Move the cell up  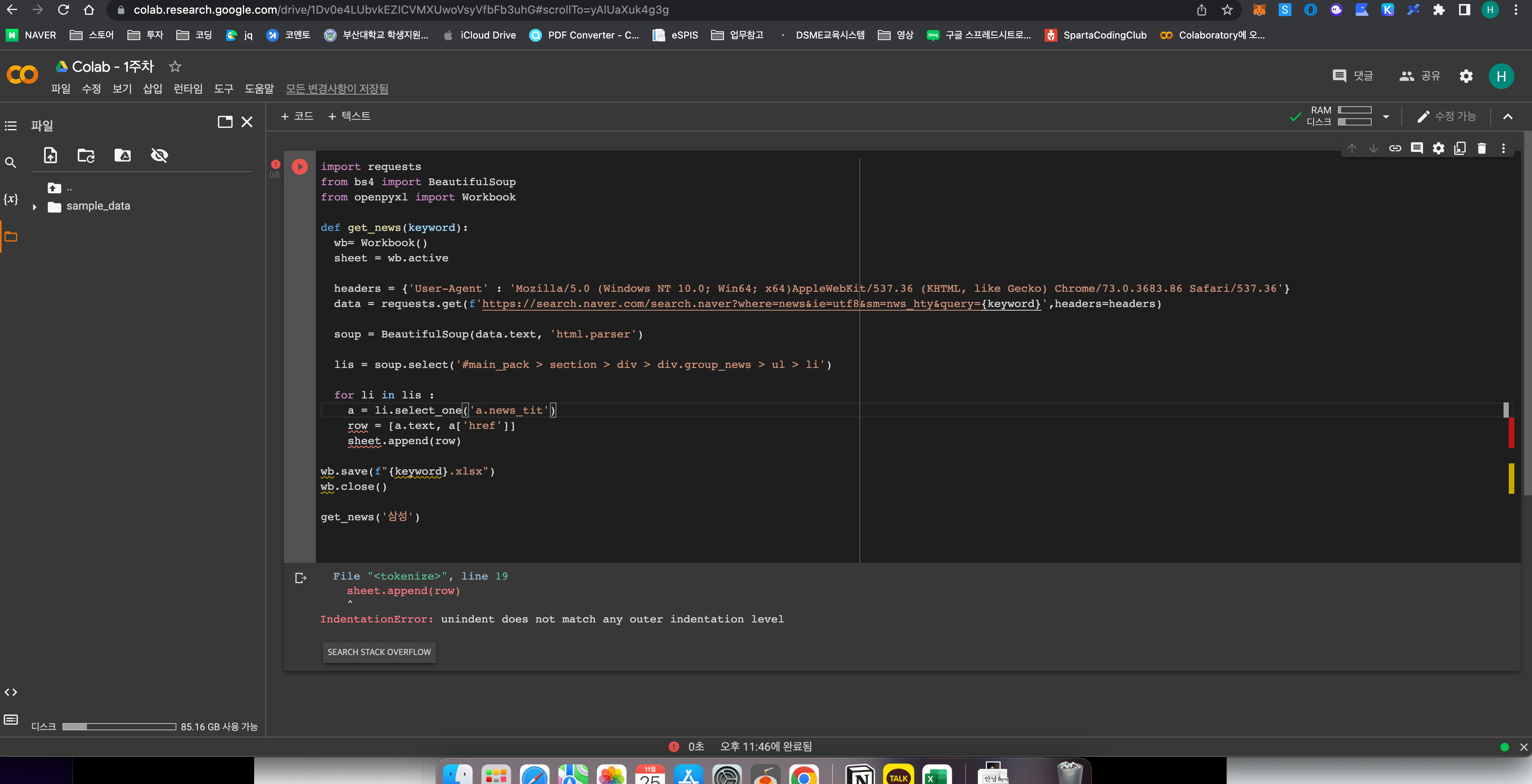[x=1352, y=148]
